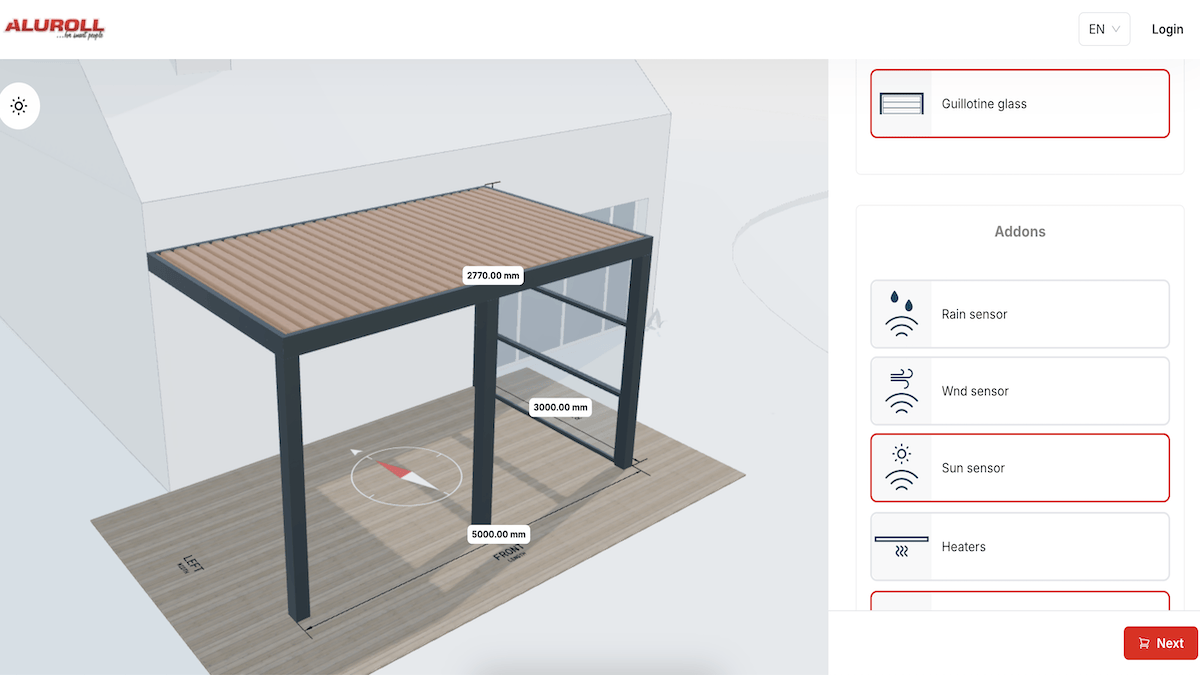The width and height of the screenshot is (1200, 675).
Task: Toggle the sun lighting icon over the 3D view
Action: pos(19,105)
